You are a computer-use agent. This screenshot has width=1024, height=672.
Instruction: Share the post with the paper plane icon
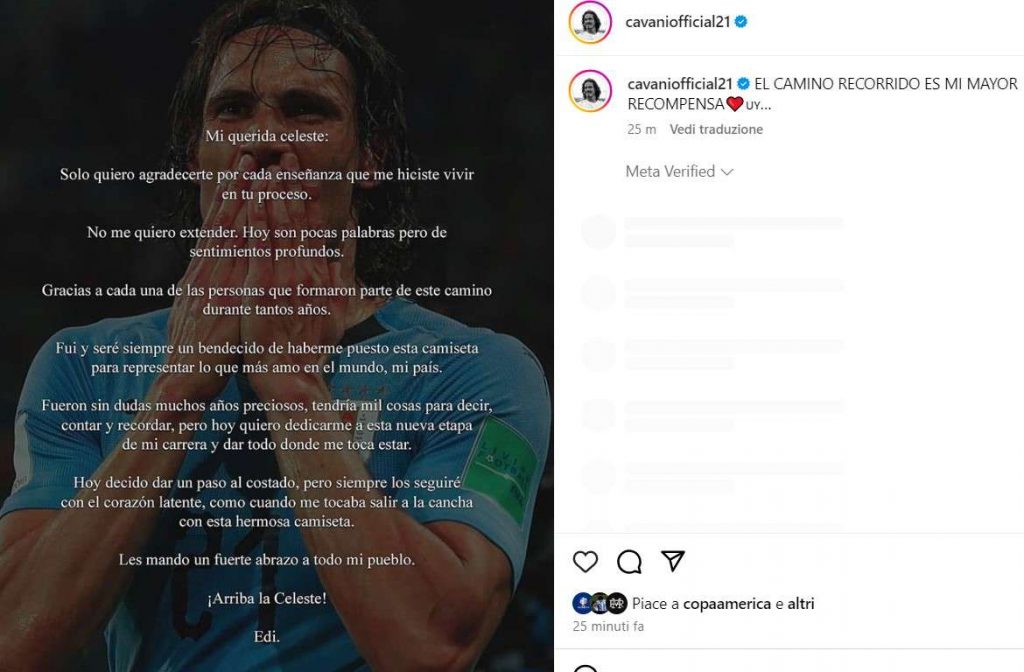(673, 561)
